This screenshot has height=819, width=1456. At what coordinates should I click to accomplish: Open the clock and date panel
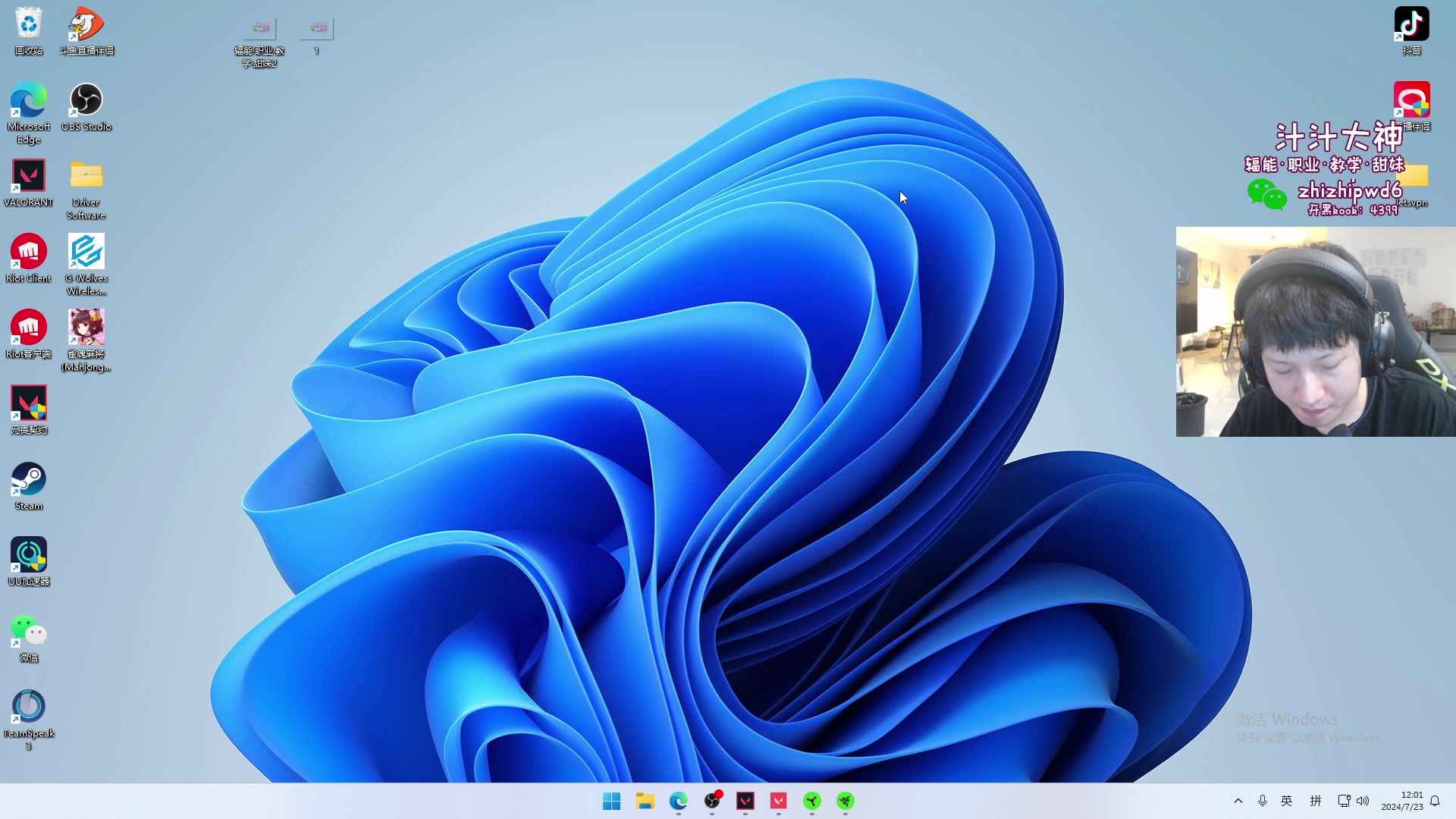[x=1401, y=801]
